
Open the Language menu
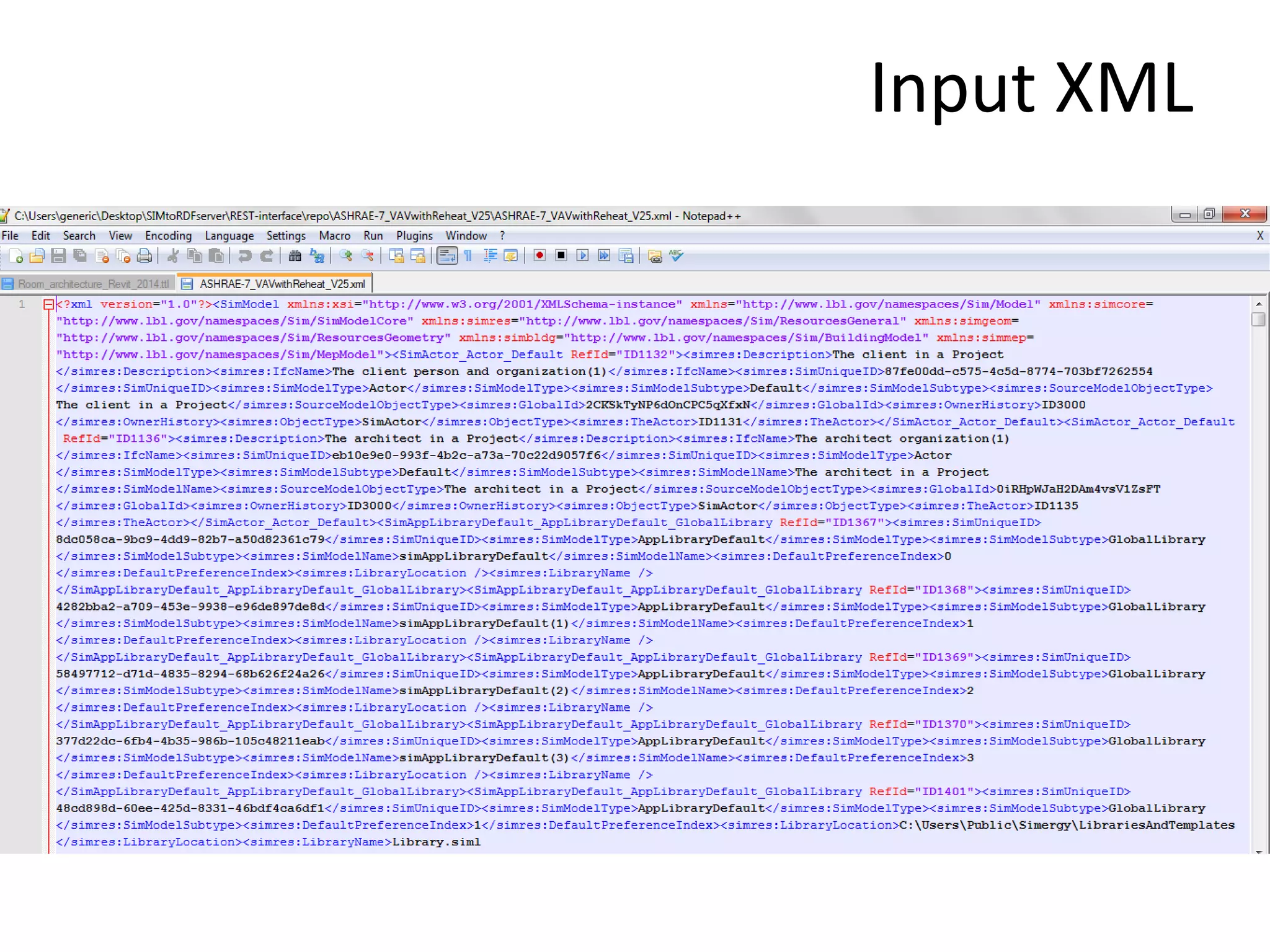(229, 236)
